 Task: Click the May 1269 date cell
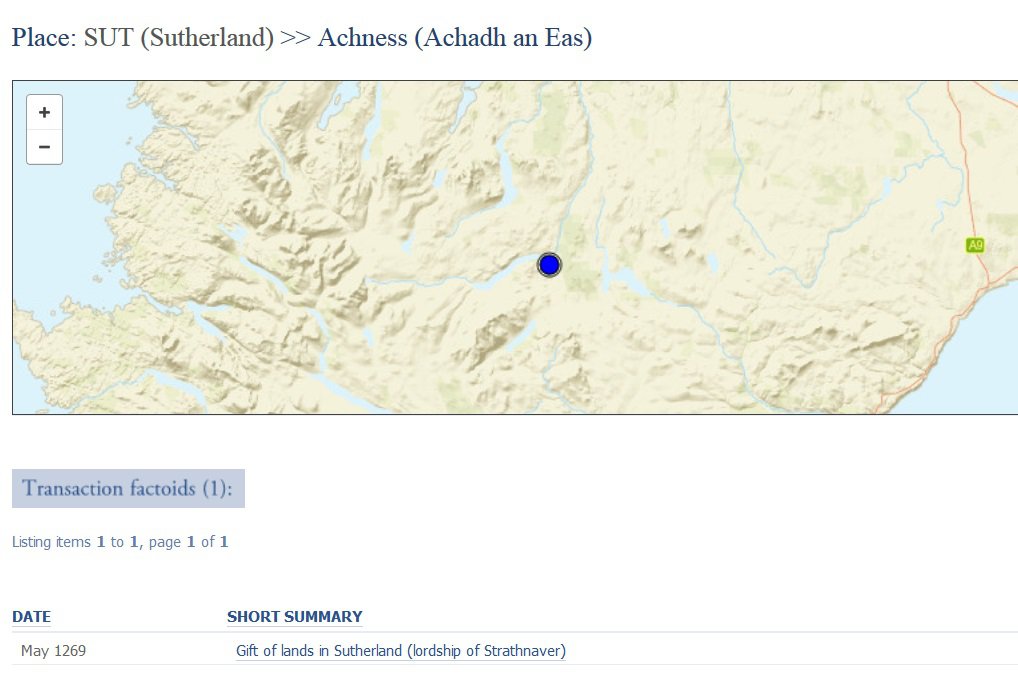tap(53, 651)
